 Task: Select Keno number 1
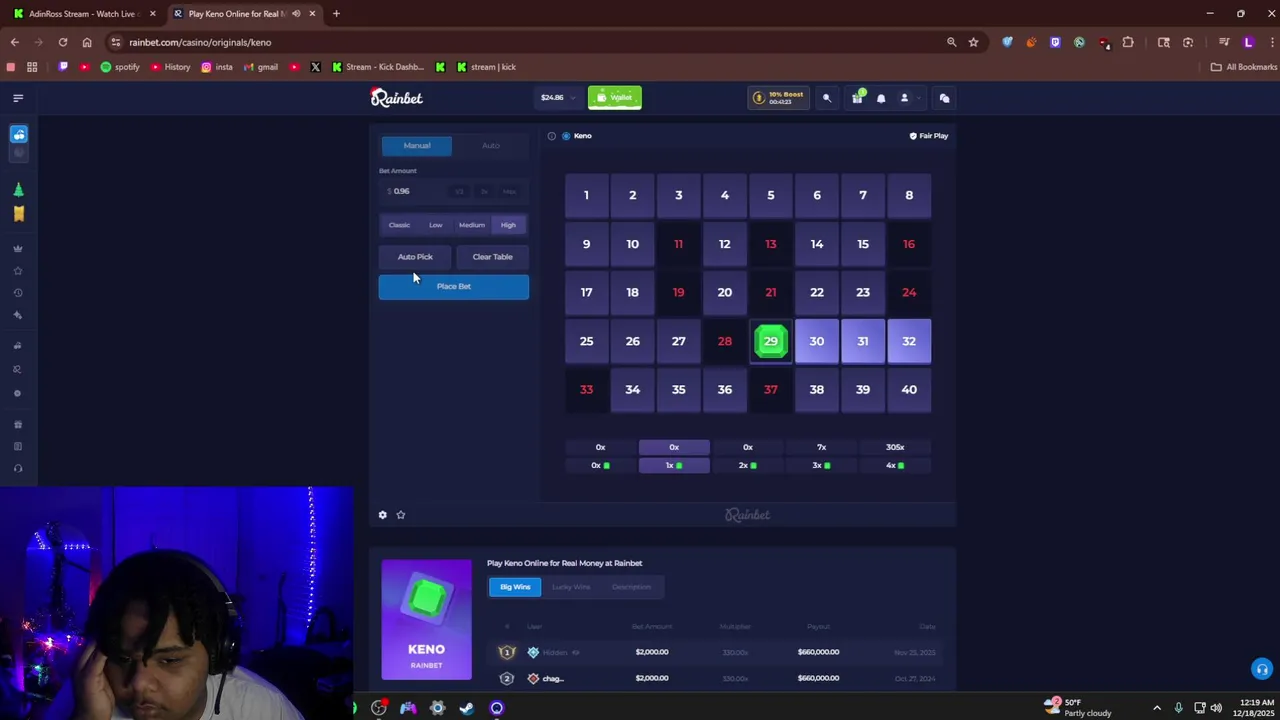point(587,195)
